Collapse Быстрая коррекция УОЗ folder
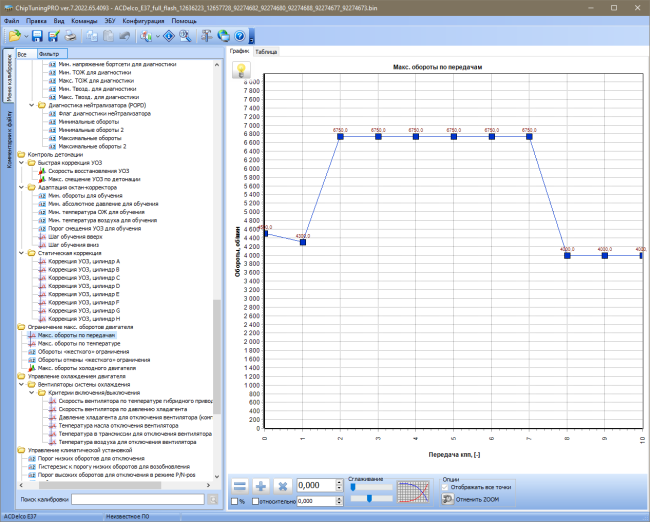Image resolution: width=650 pixels, height=522 pixels. [x=22, y=163]
